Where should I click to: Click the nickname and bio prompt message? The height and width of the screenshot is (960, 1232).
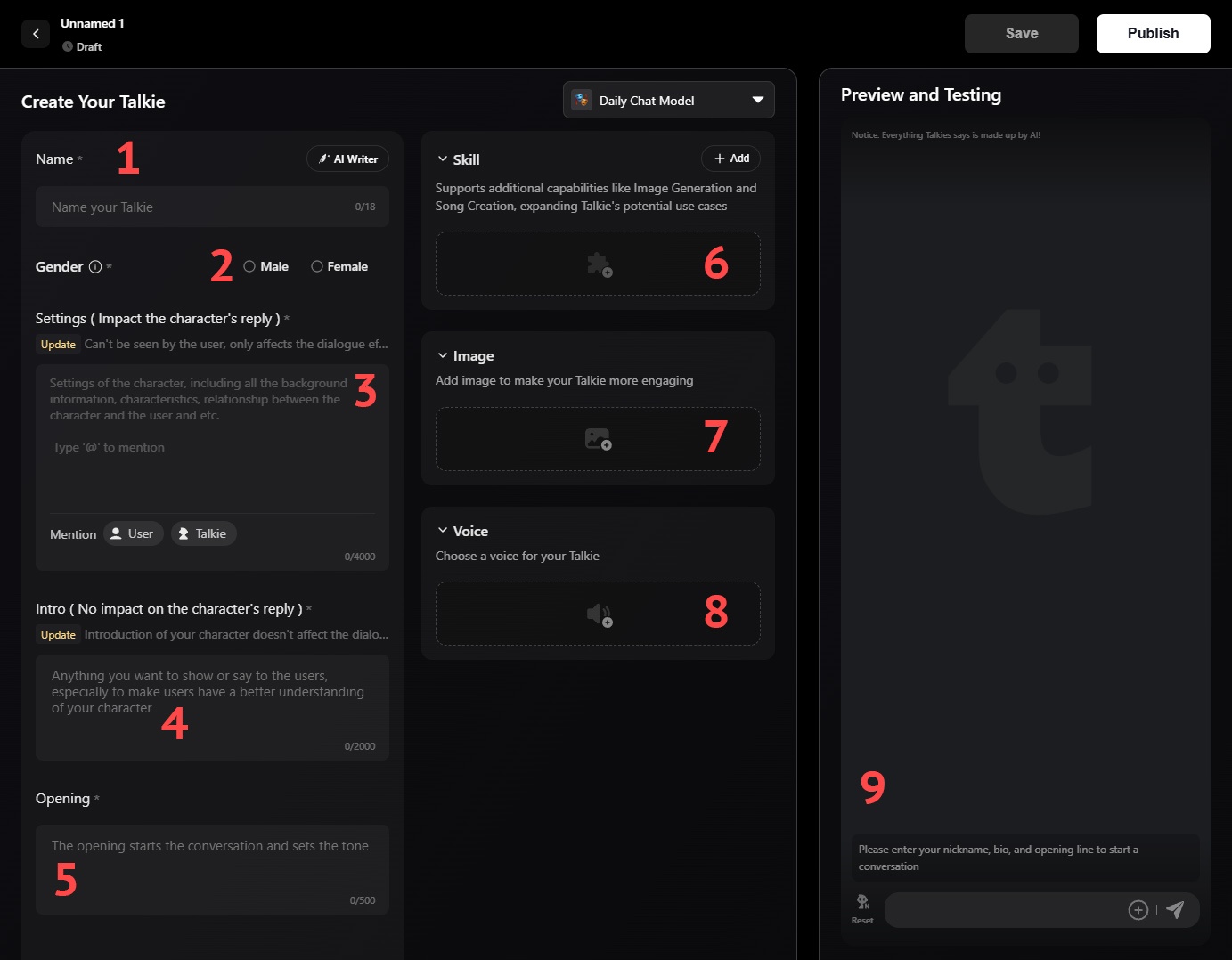(x=1025, y=858)
